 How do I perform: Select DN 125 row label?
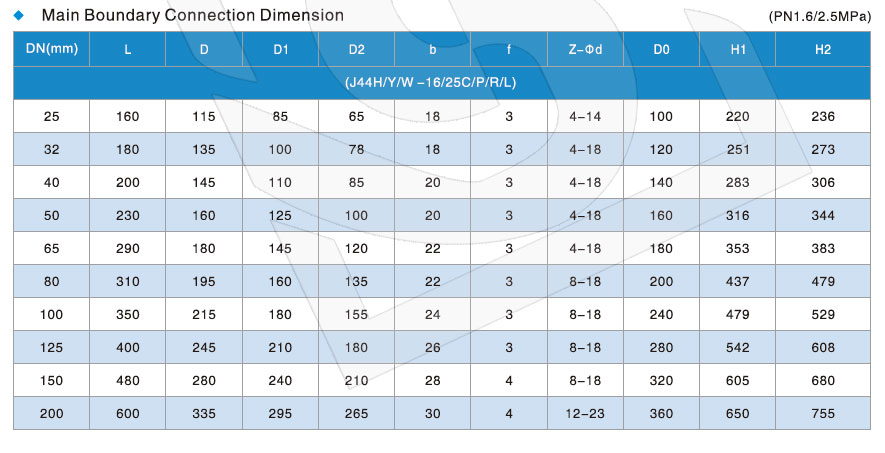pos(51,347)
